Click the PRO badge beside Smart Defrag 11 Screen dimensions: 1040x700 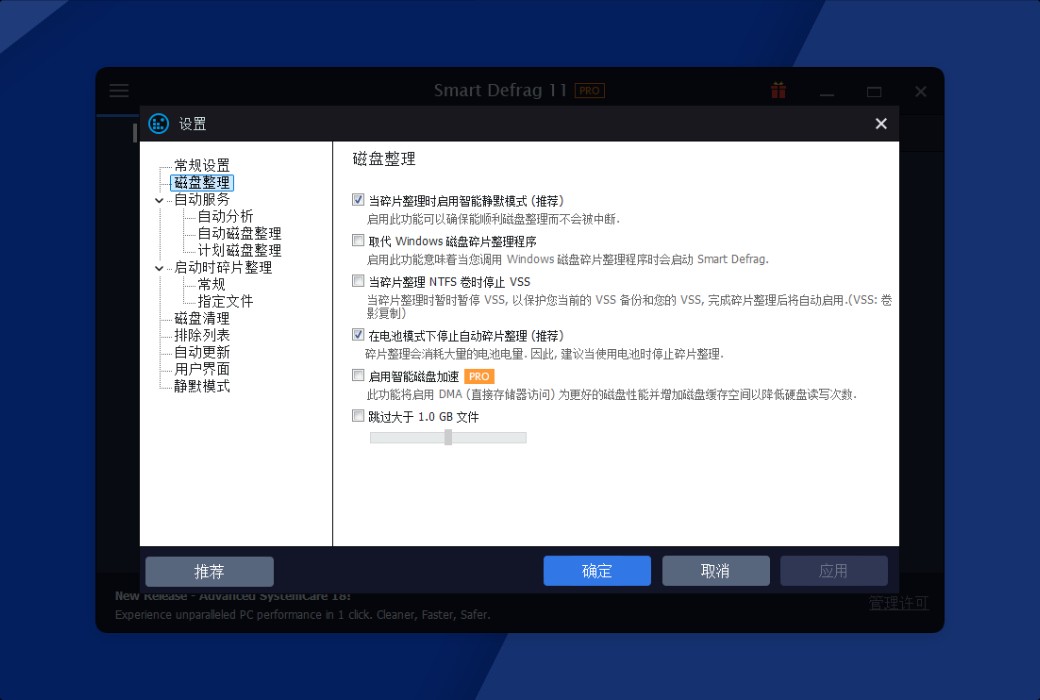pos(590,90)
